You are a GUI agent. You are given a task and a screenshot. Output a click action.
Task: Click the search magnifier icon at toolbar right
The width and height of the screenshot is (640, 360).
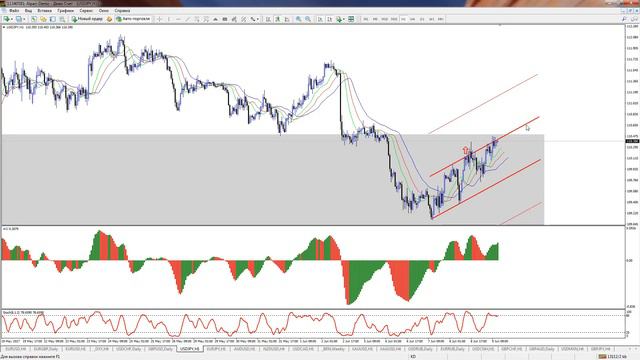coord(624,19)
